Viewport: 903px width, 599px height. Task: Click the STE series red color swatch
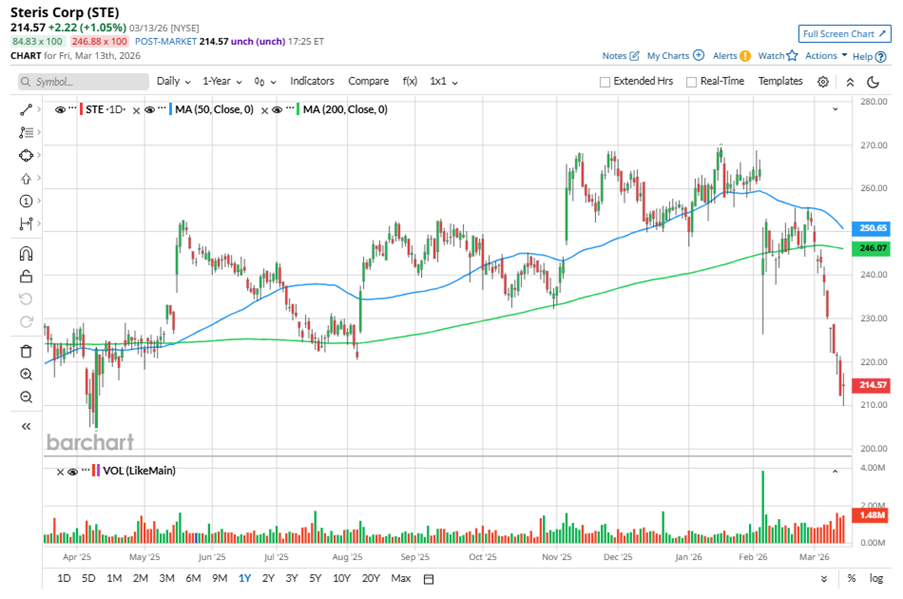(81, 109)
